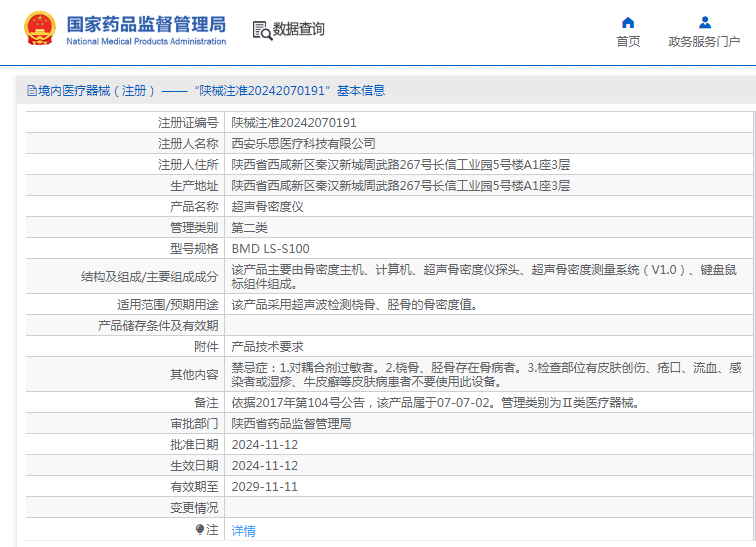Click the 附件 row label
The height and width of the screenshot is (547, 756).
click(x=206, y=347)
